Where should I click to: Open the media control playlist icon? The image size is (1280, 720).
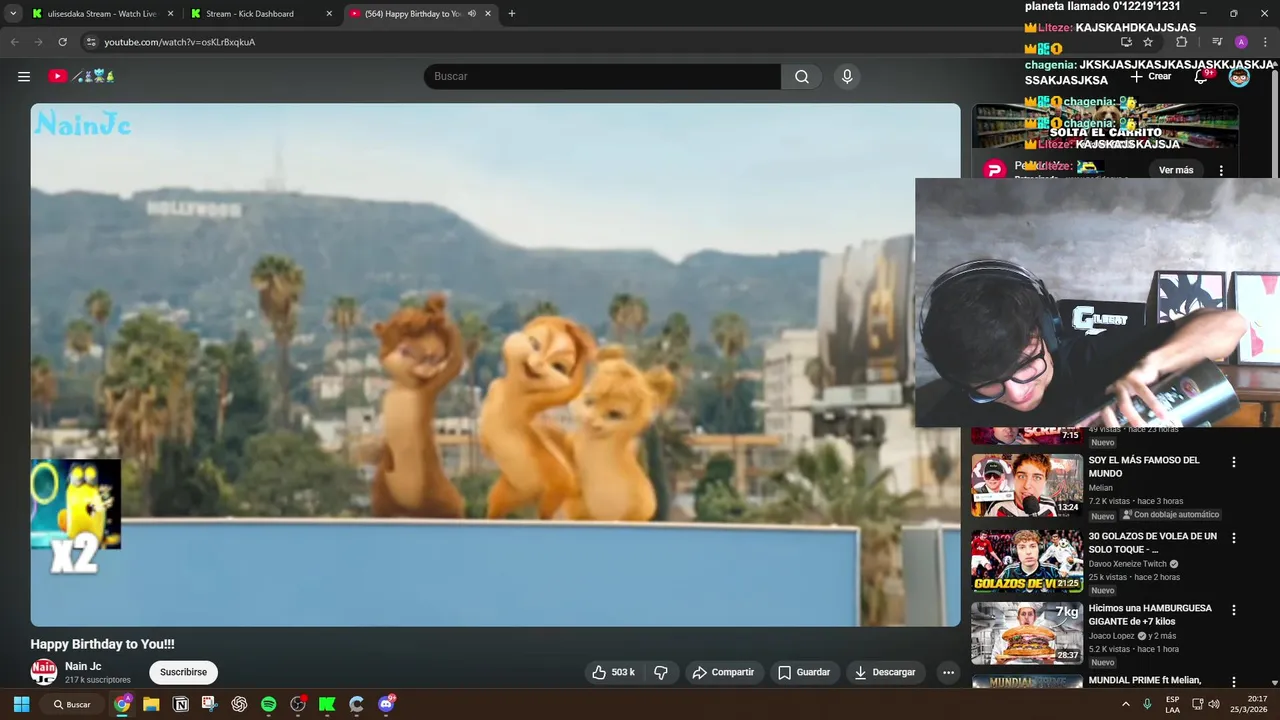point(1217,42)
